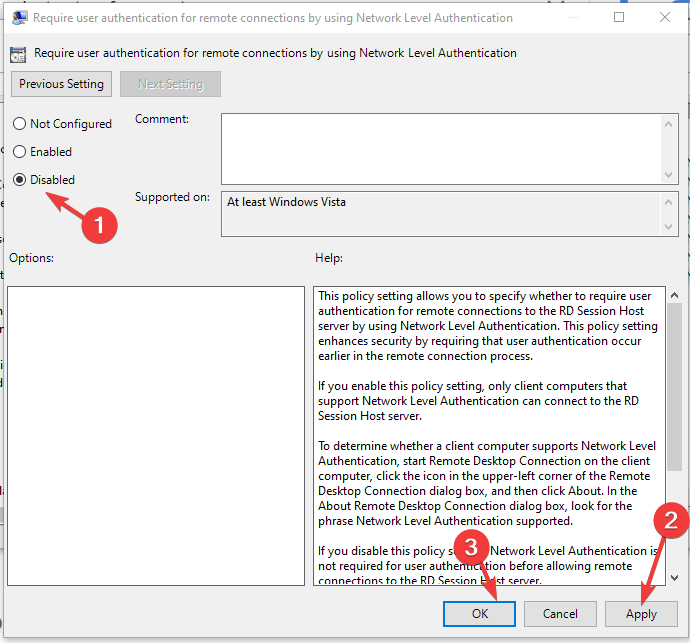
Task: Click the empty Options pane
Action: click(156, 436)
